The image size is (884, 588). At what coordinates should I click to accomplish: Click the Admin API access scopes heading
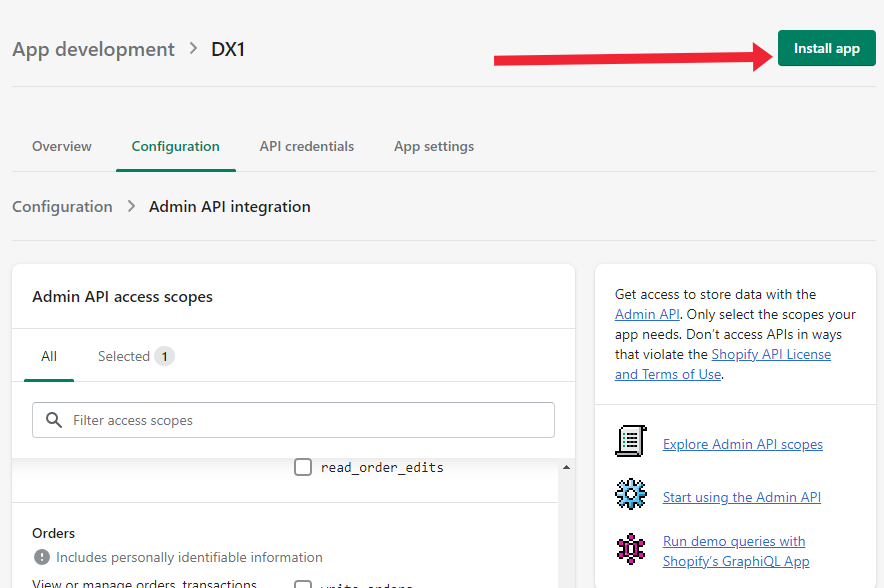(122, 297)
